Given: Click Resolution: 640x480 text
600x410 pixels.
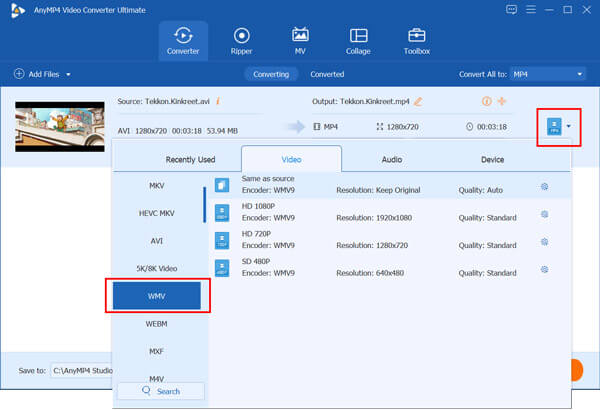Looking at the screenshot, I should pos(370,273).
